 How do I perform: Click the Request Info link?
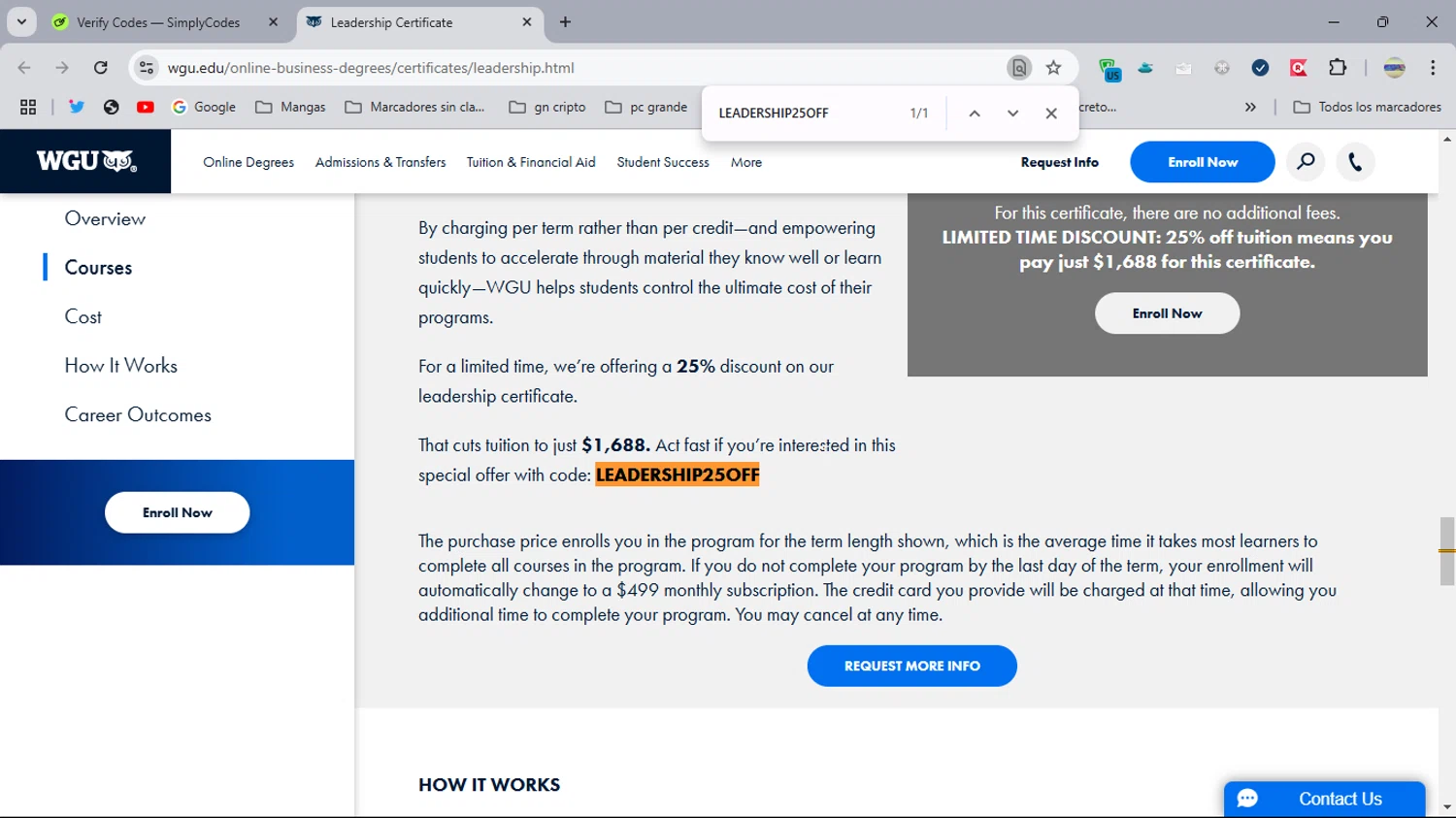tap(1059, 162)
